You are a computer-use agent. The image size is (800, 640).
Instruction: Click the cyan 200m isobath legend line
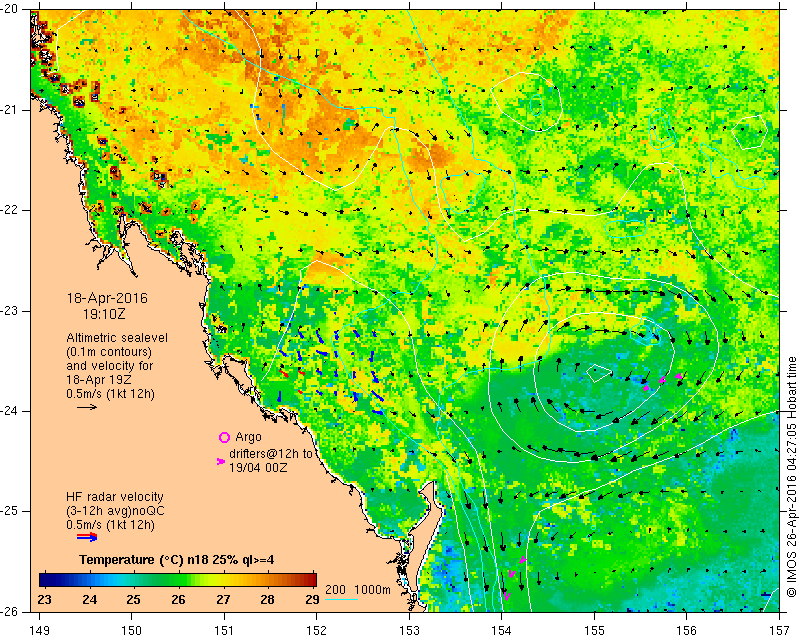coord(341,599)
